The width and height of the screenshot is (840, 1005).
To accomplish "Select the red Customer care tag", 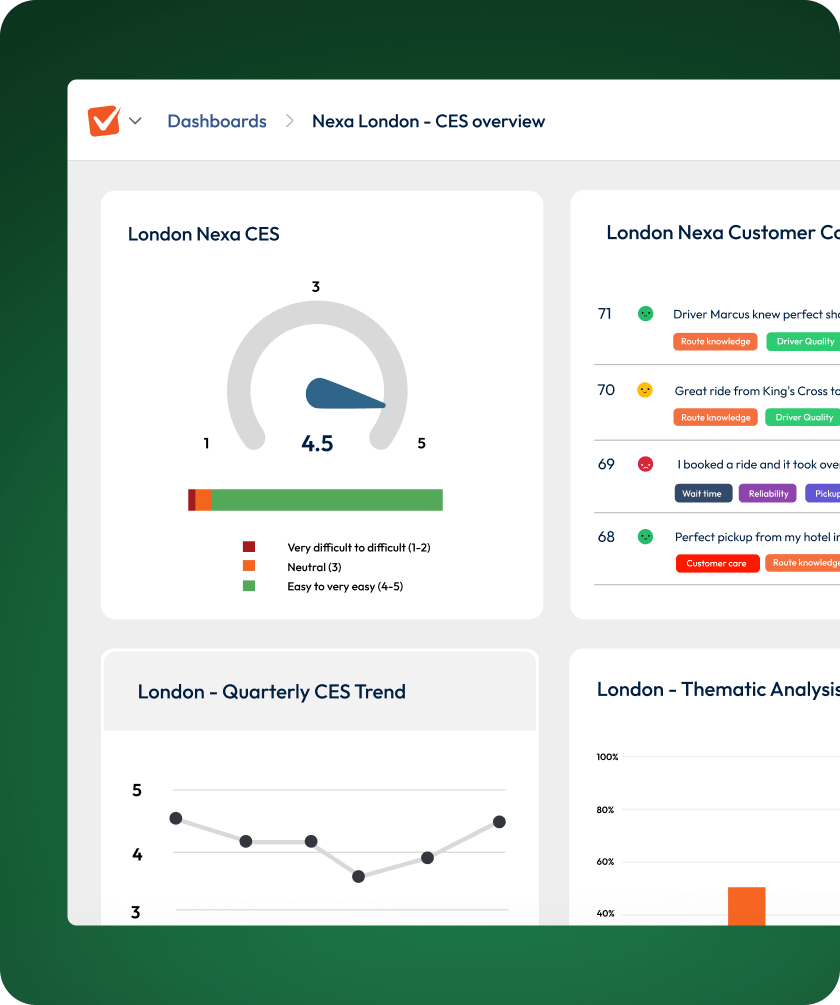I will (x=716, y=563).
